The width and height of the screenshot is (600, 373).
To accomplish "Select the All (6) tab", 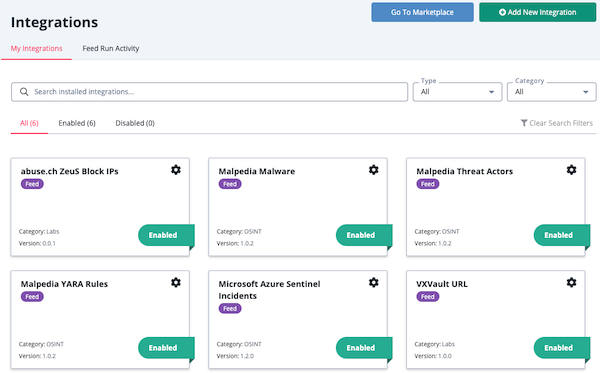I will (x=29, y=123).
